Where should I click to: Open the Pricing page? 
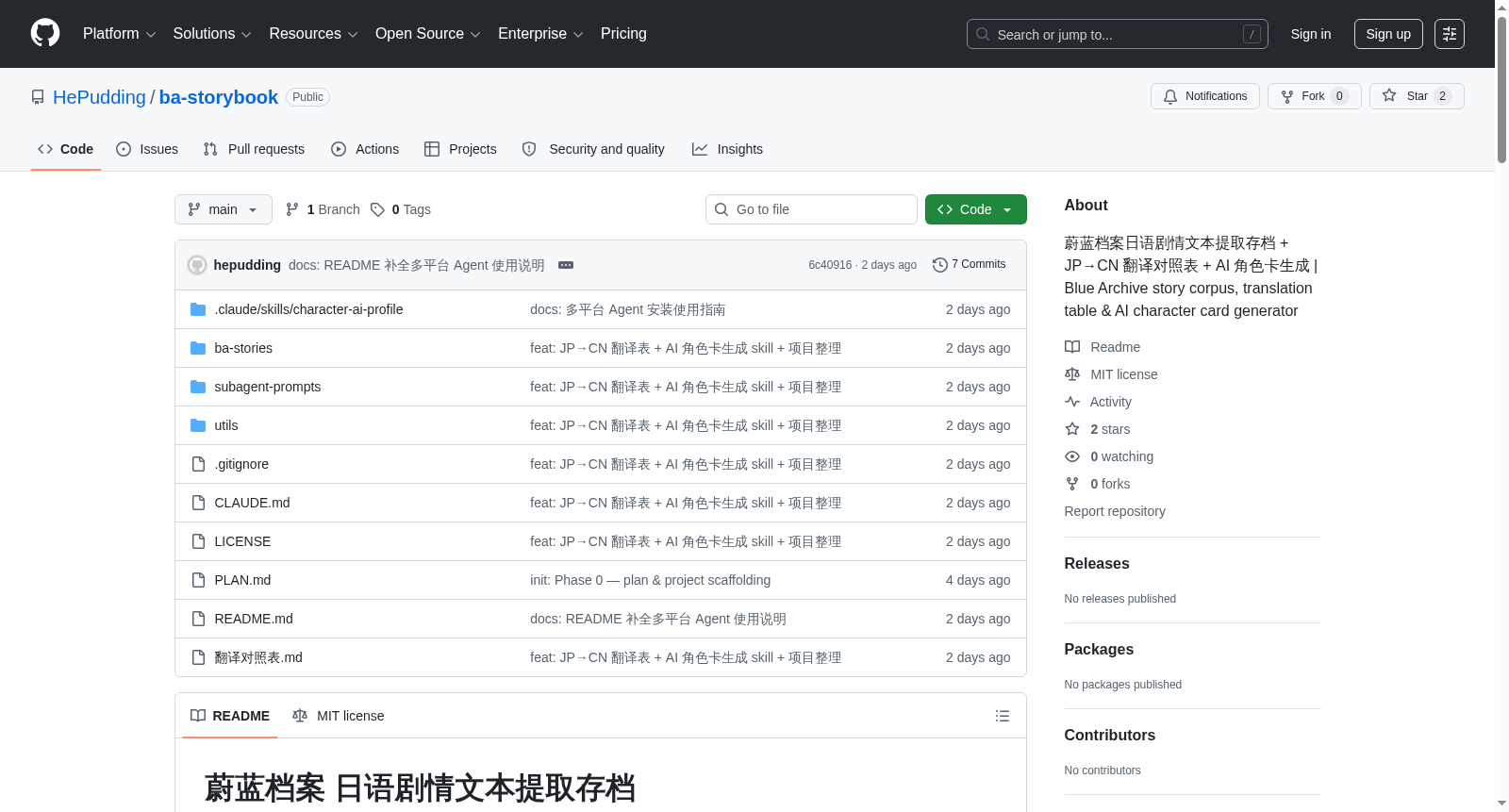623,34
